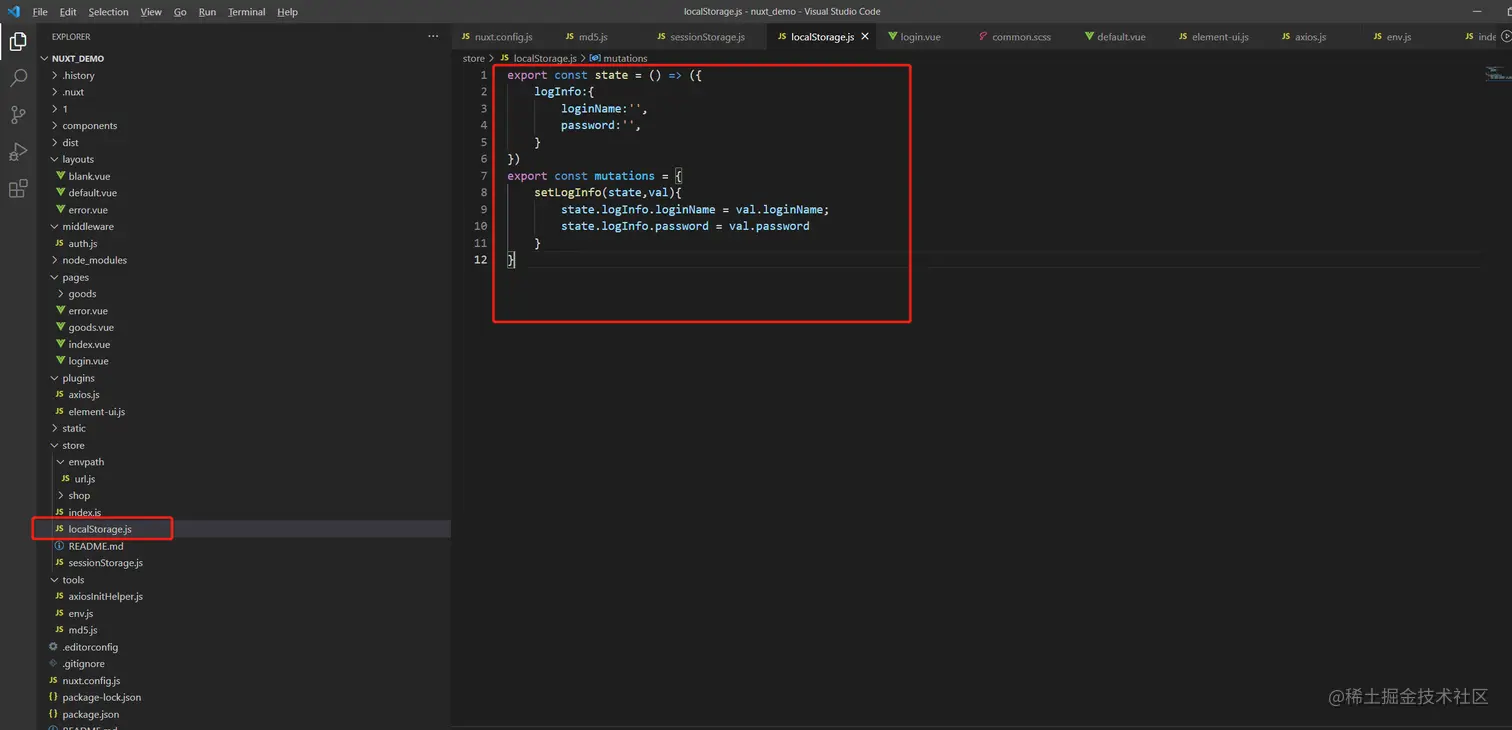Close the localStorage.js editor tab
1512x730 pixels.
(x=865, y=36)
